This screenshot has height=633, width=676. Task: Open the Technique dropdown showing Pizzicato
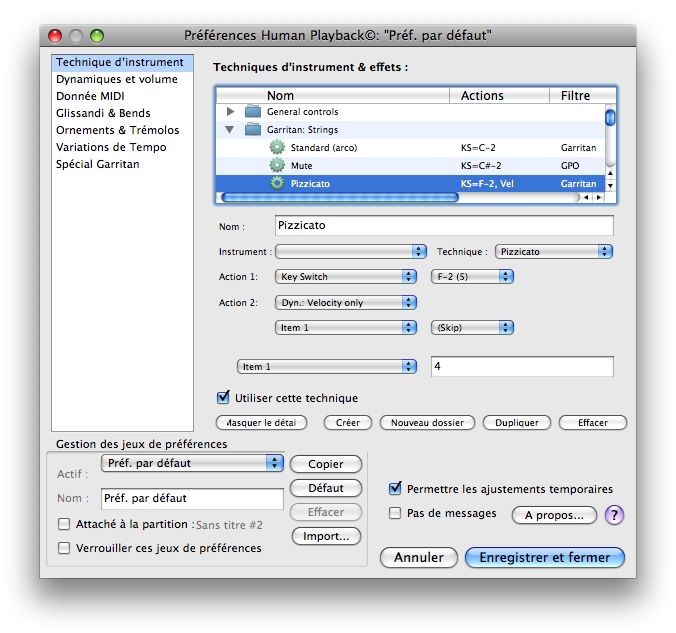coord(554,252)
